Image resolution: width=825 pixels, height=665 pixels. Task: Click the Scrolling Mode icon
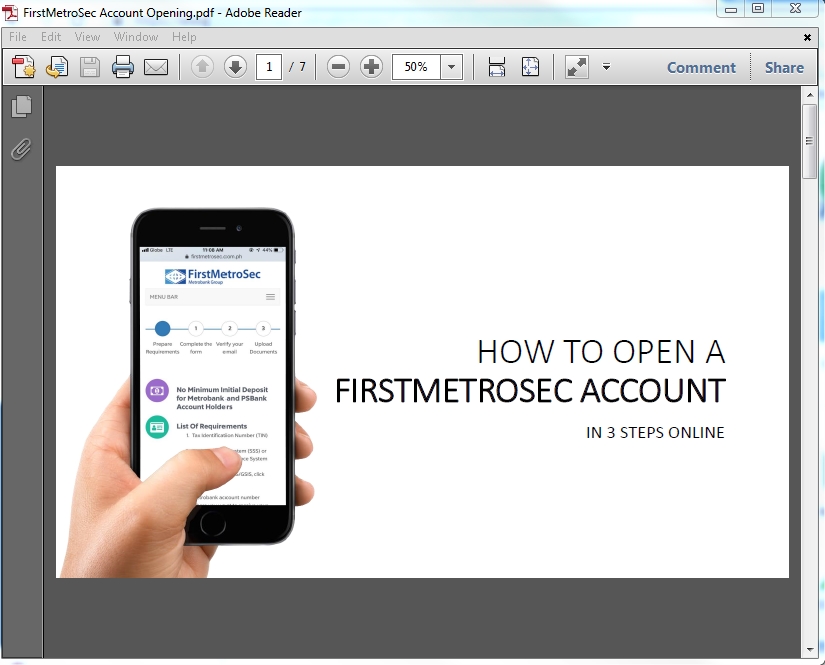coord(497,66)
